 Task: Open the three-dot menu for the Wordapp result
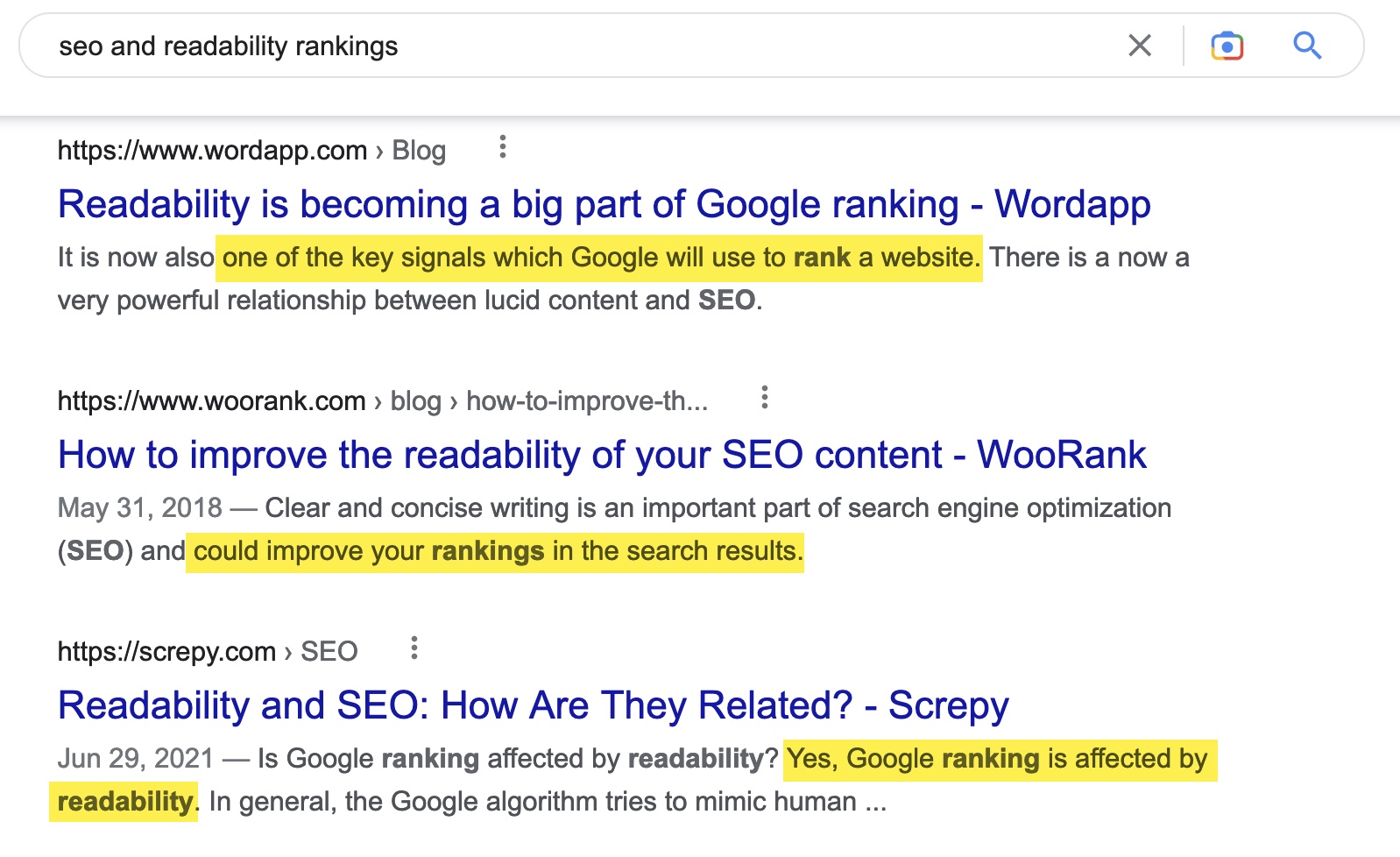[x=502, y=147]
